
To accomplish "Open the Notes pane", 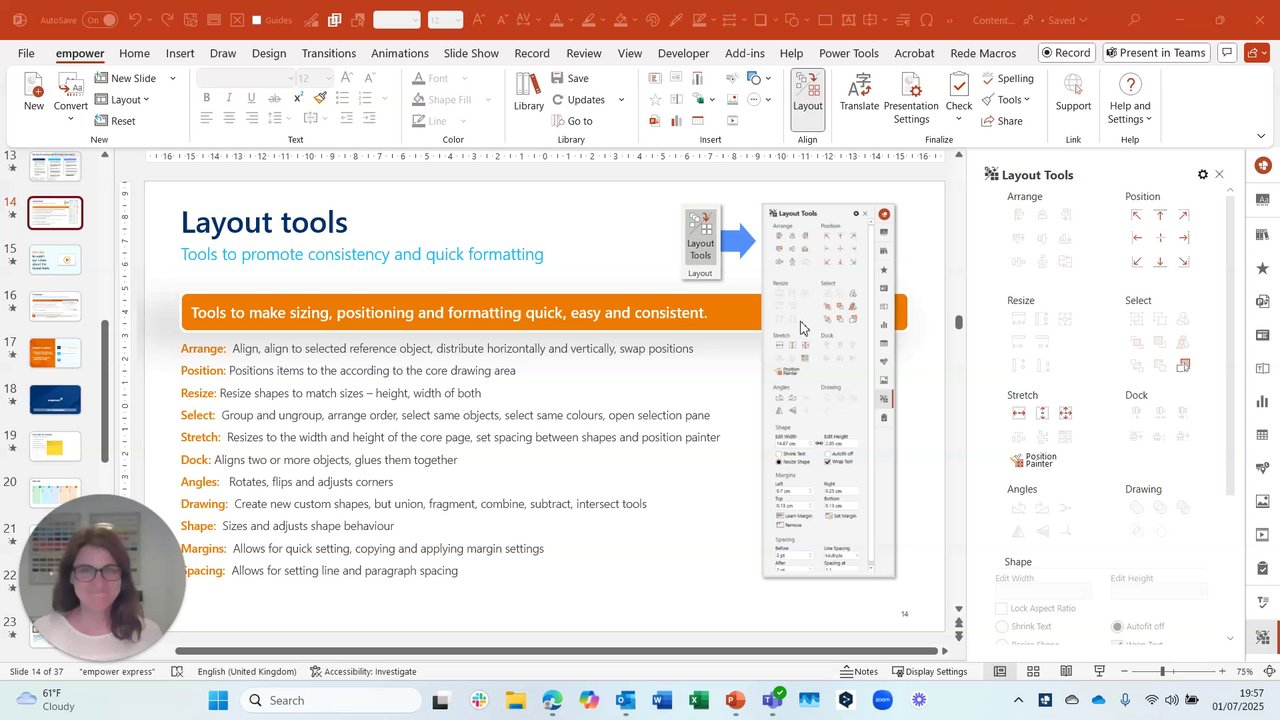I will point(859,671).
